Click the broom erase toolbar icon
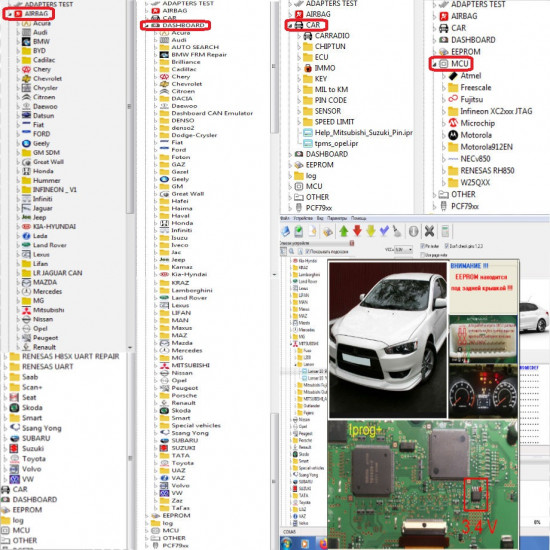 397,231
